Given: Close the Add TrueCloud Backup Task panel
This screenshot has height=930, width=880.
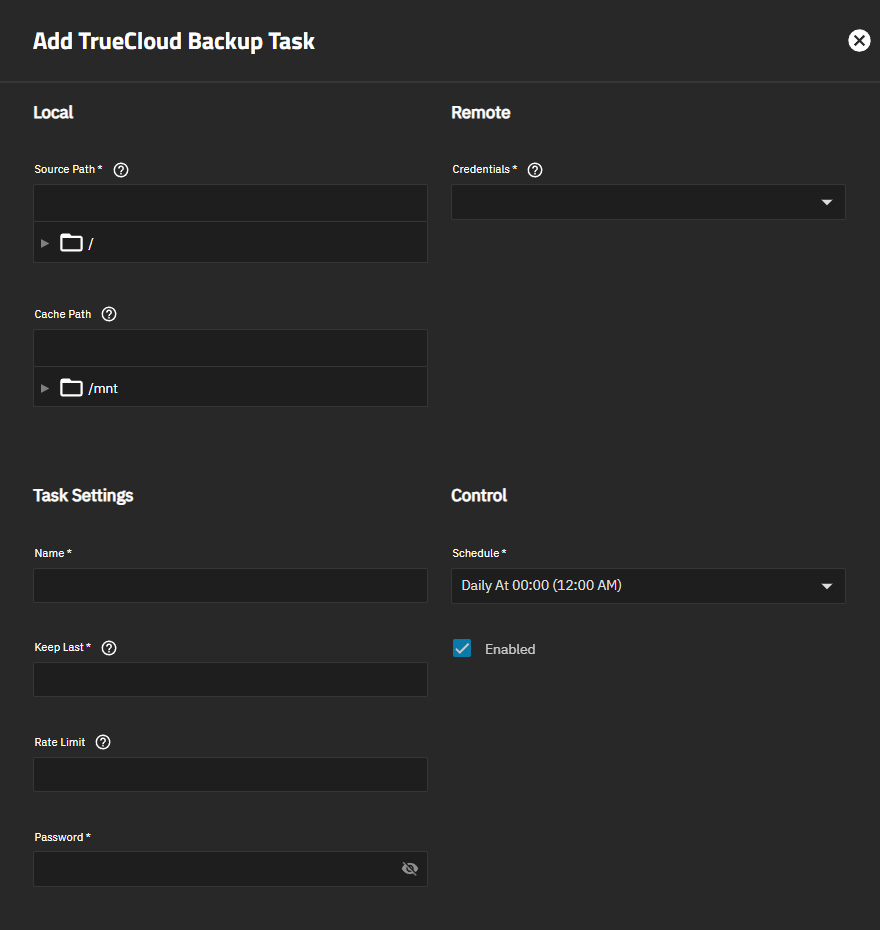Looking at the screenshot, I should [859, 40].
